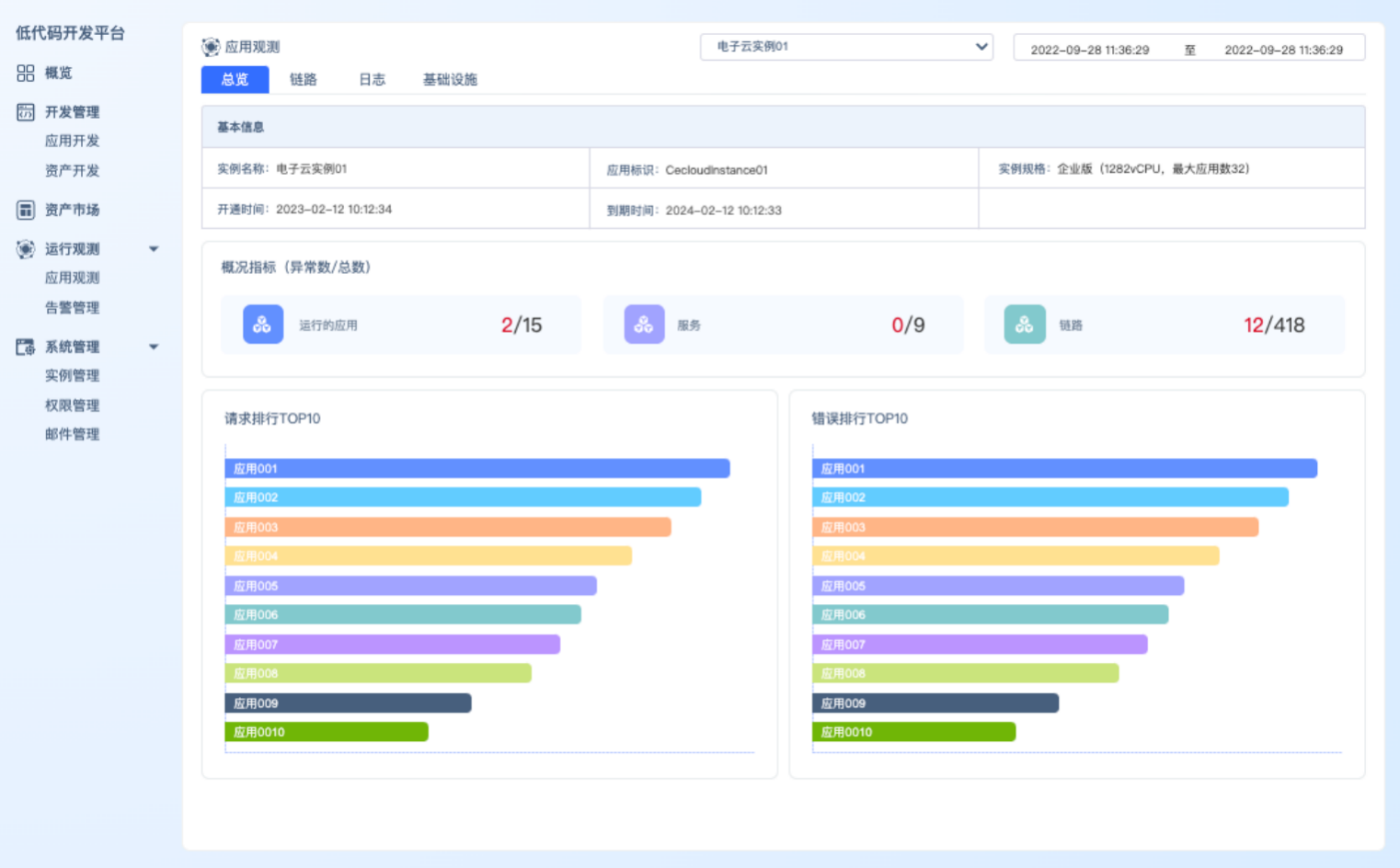Click 应用008 lime bar in 错误排行TOP10
This screenshot has width=1400, height=868.
[966, 674]
